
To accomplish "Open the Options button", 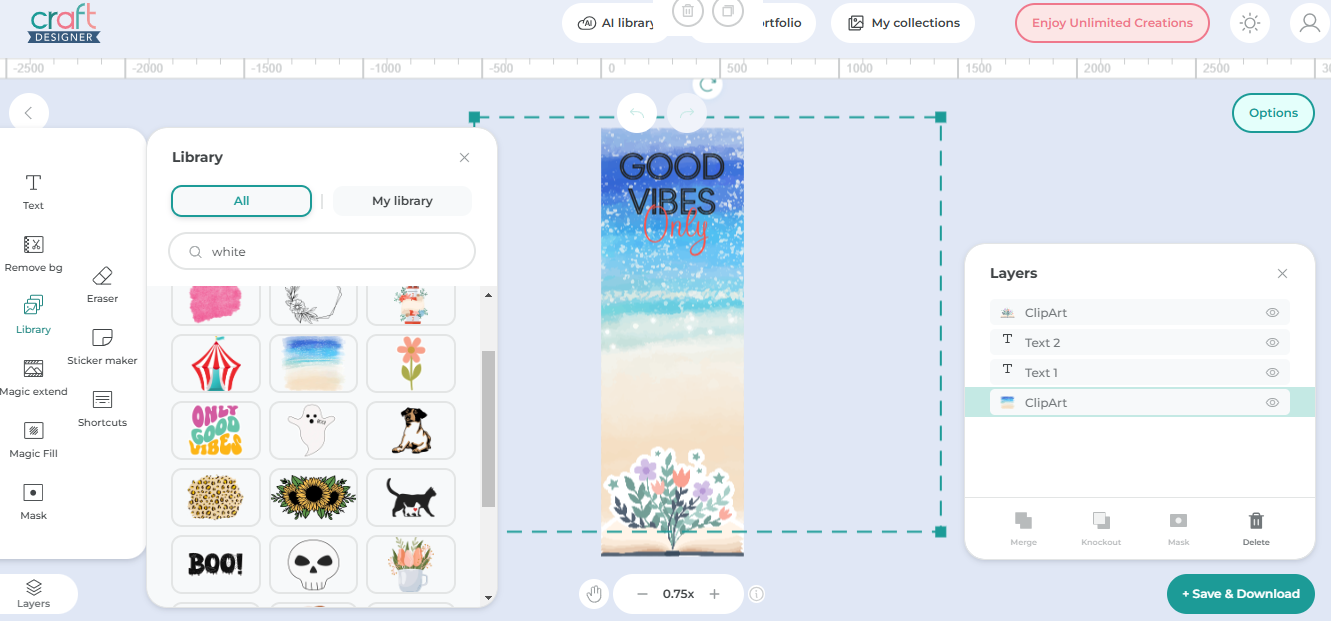I will point(1273,113).
